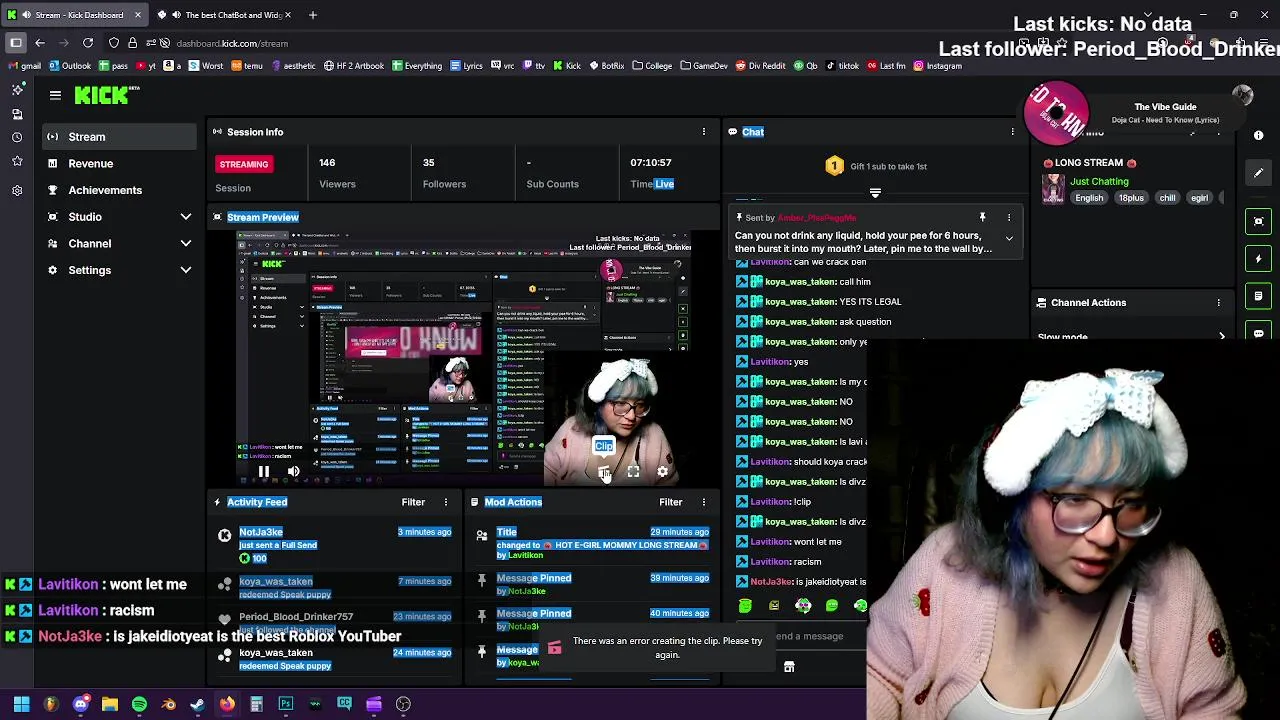Open the Activity Feed Filter
Screen dimensions: 1280x720
(413, 502)
